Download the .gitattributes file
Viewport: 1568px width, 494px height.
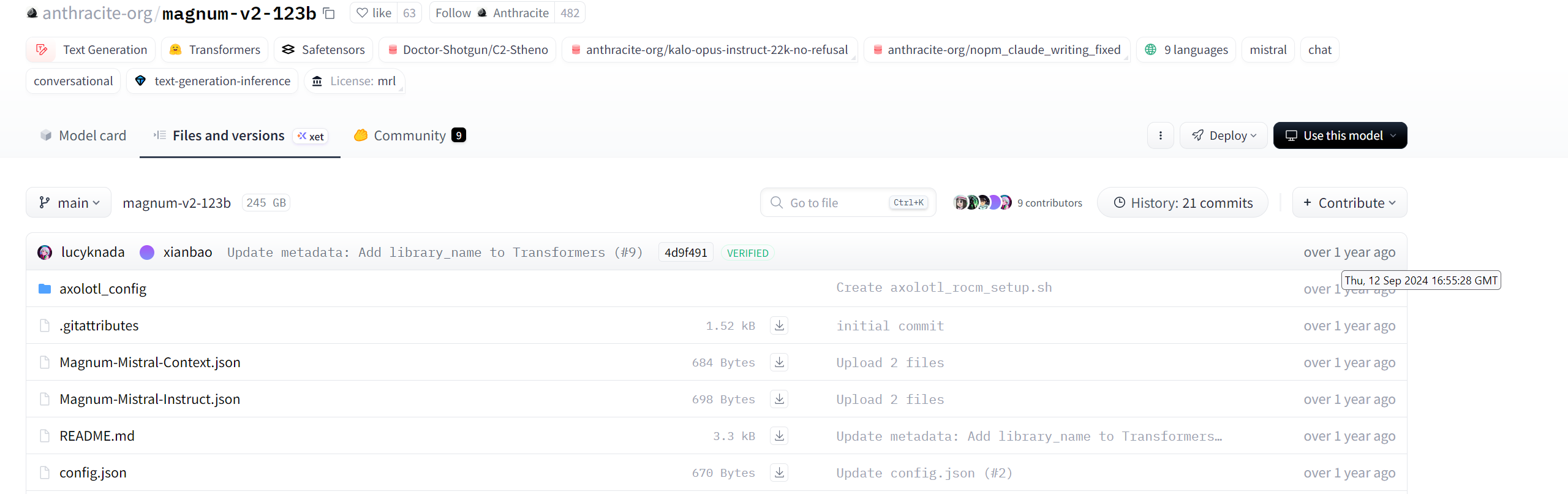point(779,325)
